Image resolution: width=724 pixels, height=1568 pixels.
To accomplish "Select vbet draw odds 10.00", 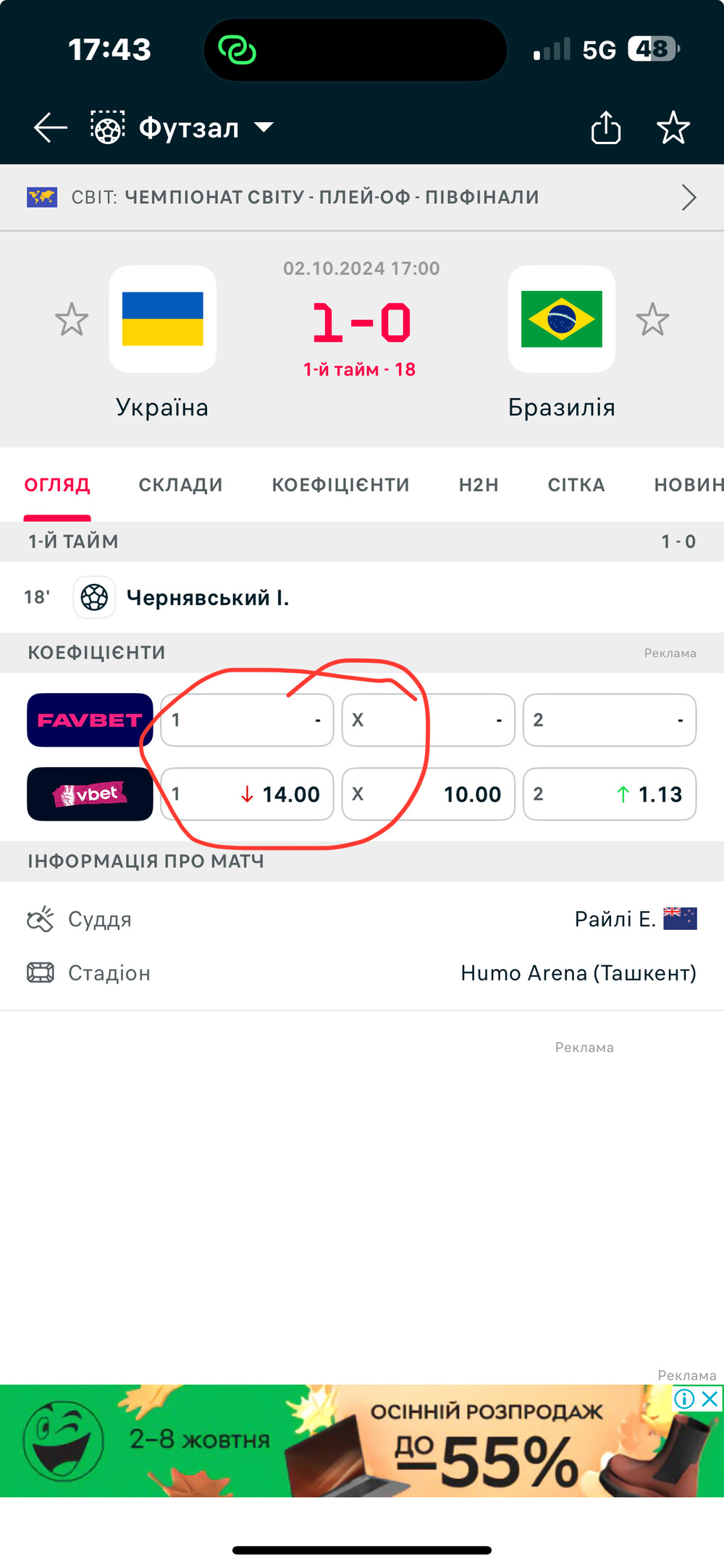I will (x=428, y=794).
